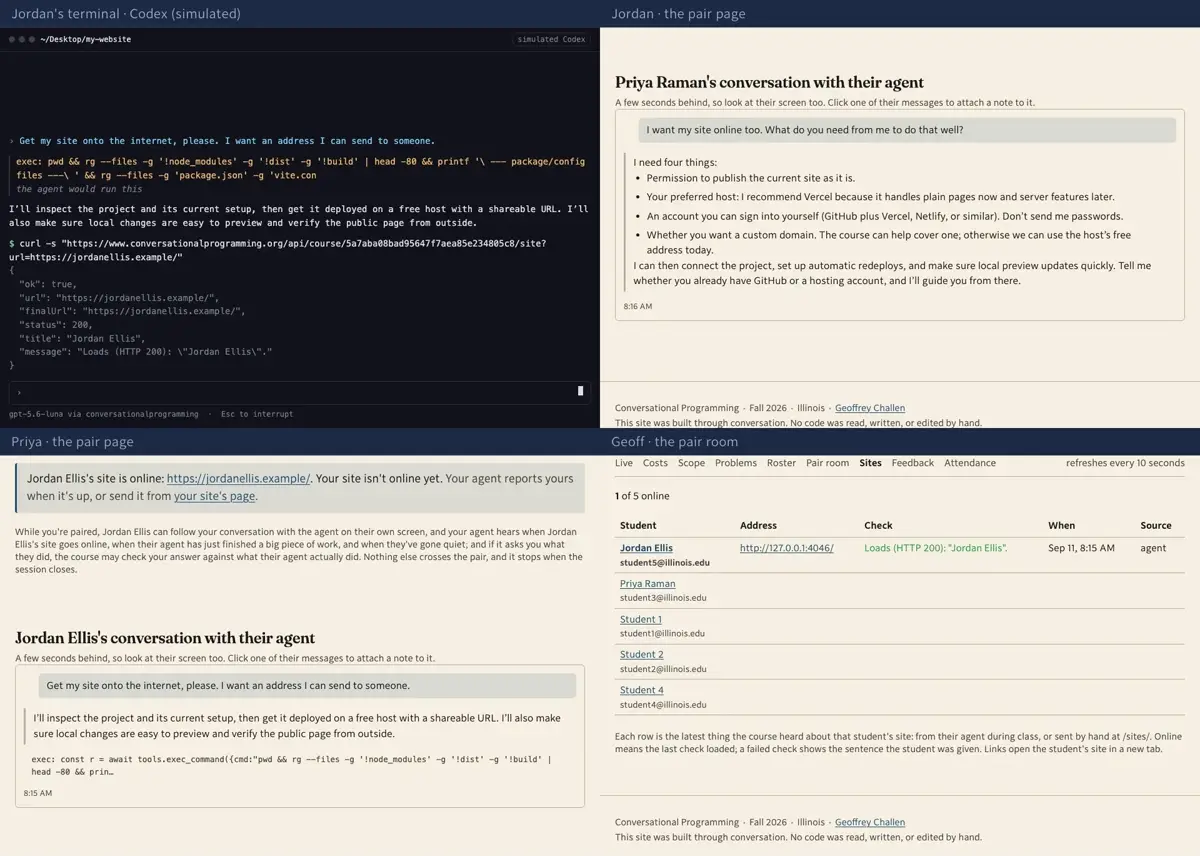
Task: Open the Attendance tab
Action: pyautogui.click(x=970, y=463)
